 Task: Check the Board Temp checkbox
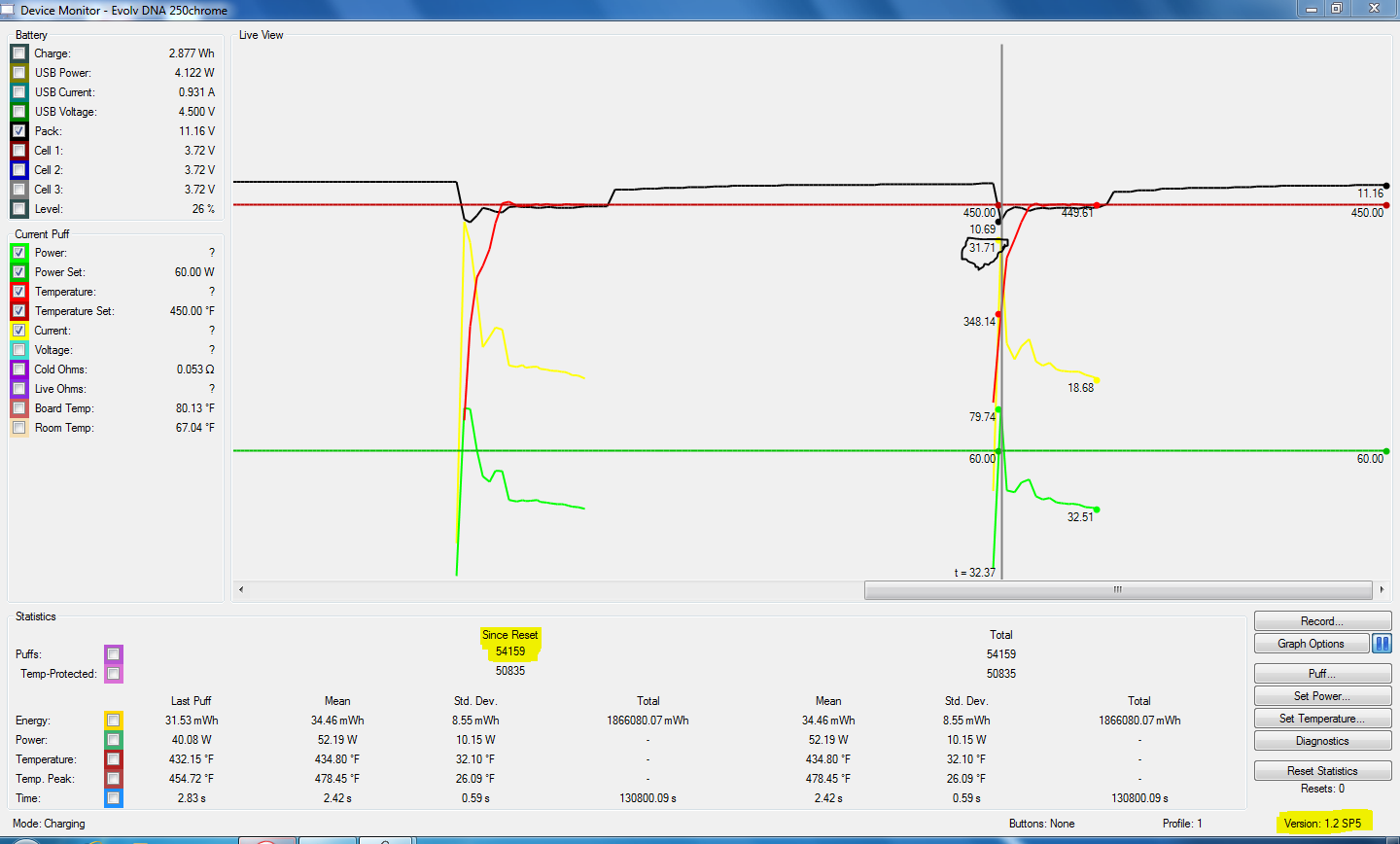18,408
